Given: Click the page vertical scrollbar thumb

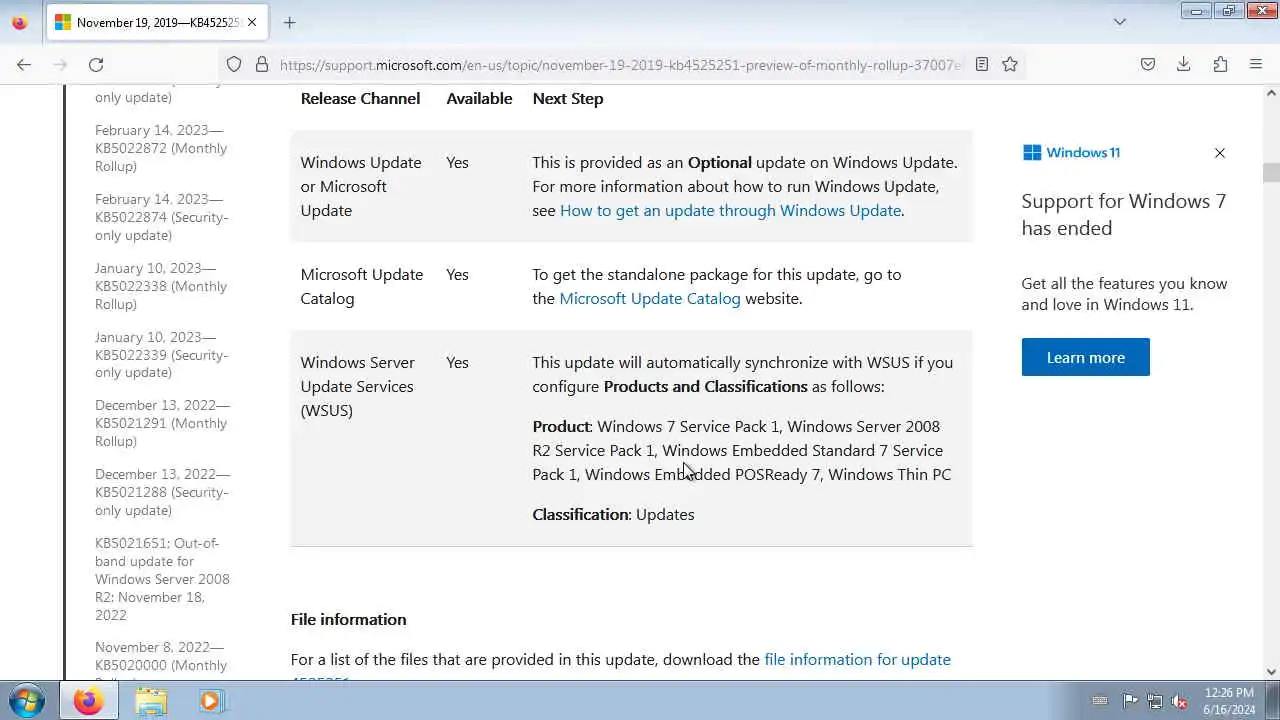Looking at the screenshot, I should pyautogui.click(x=1271, y=172).
